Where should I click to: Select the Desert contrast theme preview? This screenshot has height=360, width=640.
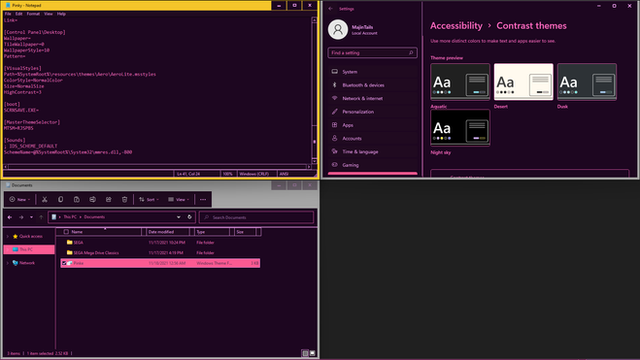point(523,82)
